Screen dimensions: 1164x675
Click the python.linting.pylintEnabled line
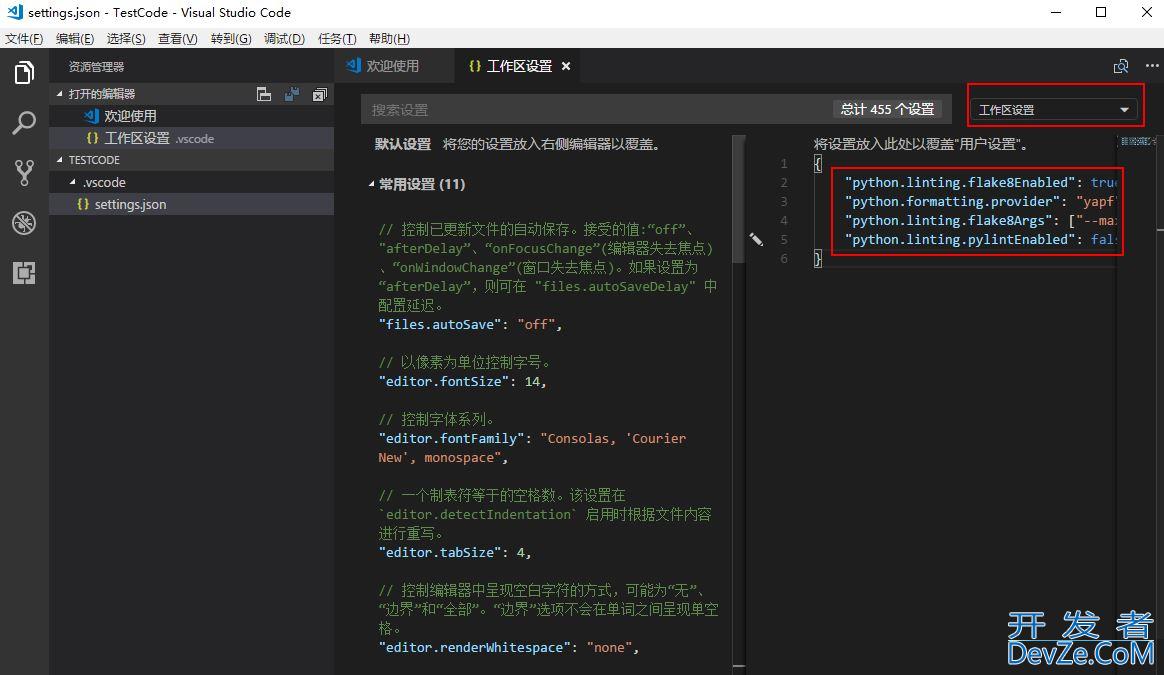pyautogui.click(x=980, y=240)
